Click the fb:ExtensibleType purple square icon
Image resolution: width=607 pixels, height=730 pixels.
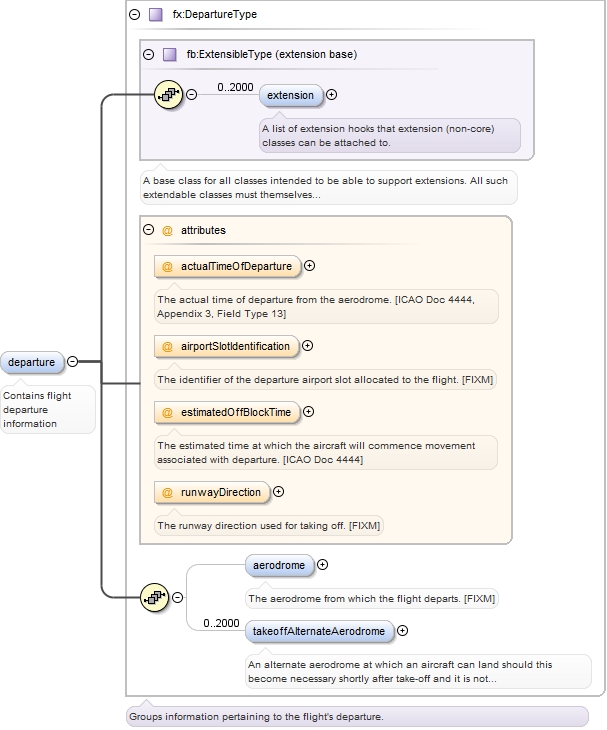169,54
